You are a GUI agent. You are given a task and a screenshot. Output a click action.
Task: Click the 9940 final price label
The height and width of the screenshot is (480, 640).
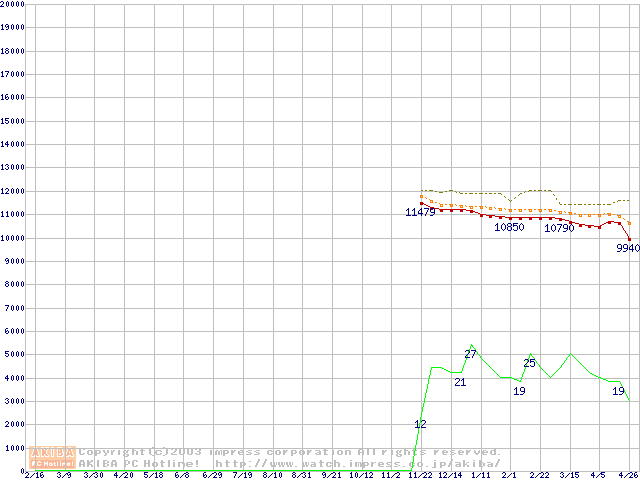pyautogui.click(x=627, y=248)
